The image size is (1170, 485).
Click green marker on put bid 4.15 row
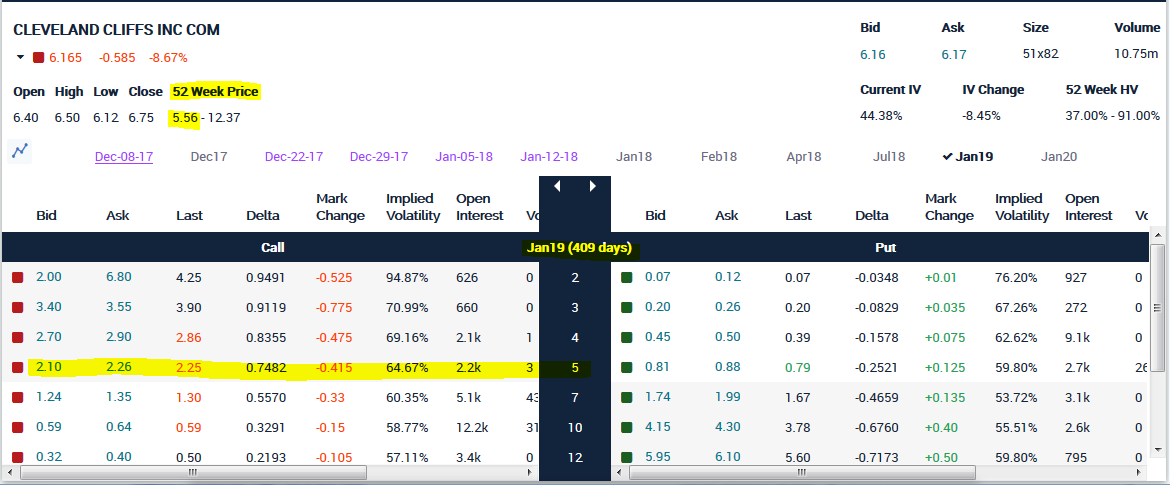click(x=627, y=428)
